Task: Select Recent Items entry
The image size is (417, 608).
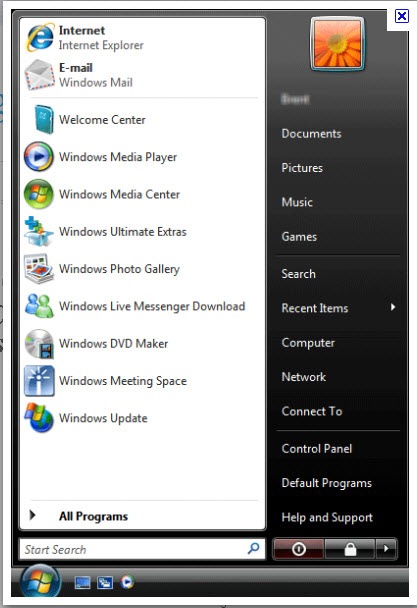Action: pos(315,308)
